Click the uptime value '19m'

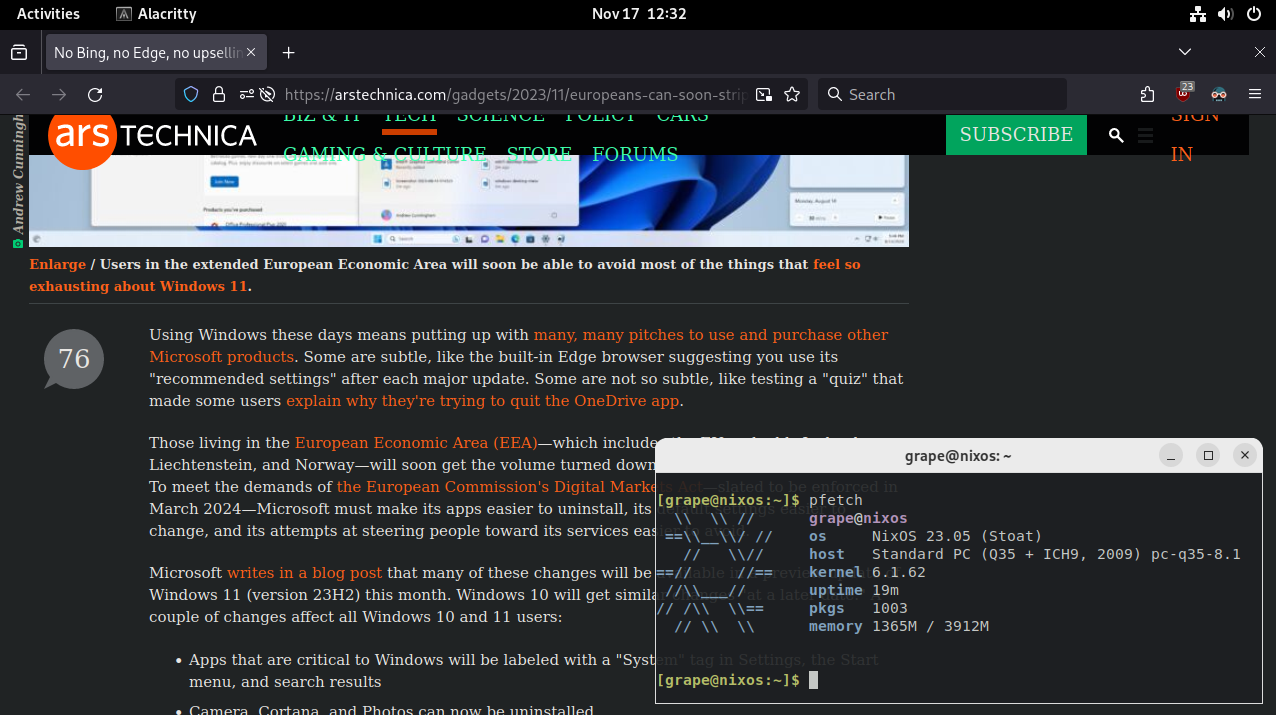[885, 590]
